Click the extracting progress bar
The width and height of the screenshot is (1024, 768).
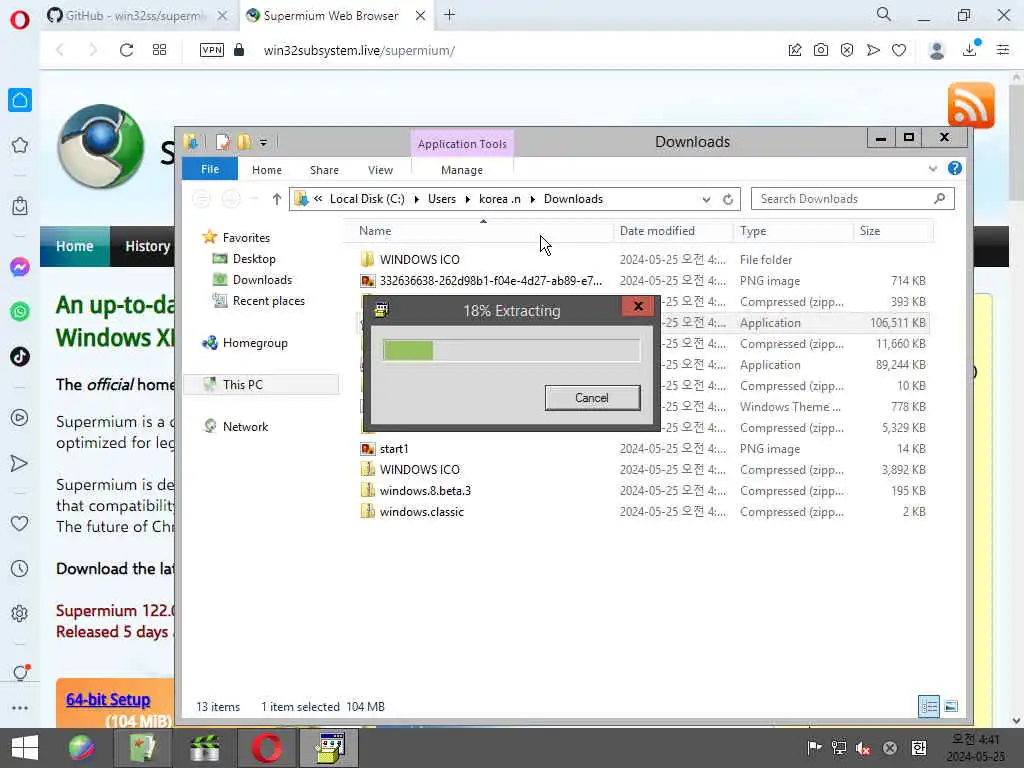point(511,350)
